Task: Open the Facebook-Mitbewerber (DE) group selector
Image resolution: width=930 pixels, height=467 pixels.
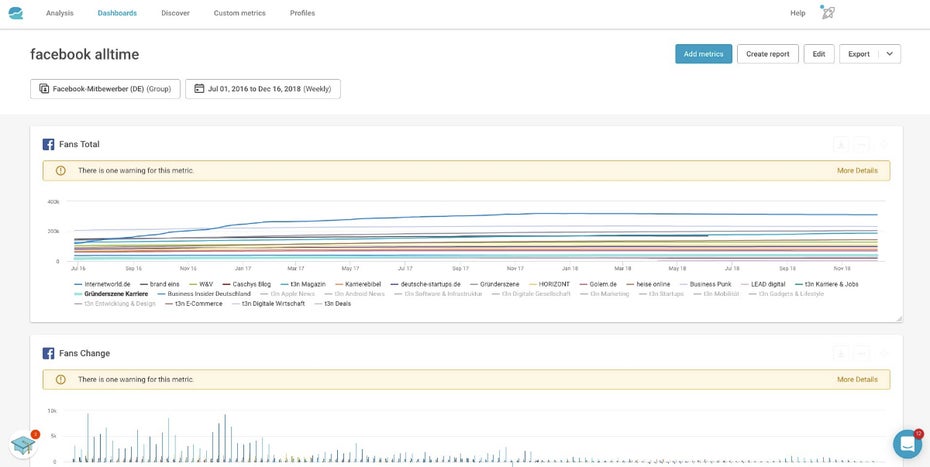Action: tap(105, 89)
